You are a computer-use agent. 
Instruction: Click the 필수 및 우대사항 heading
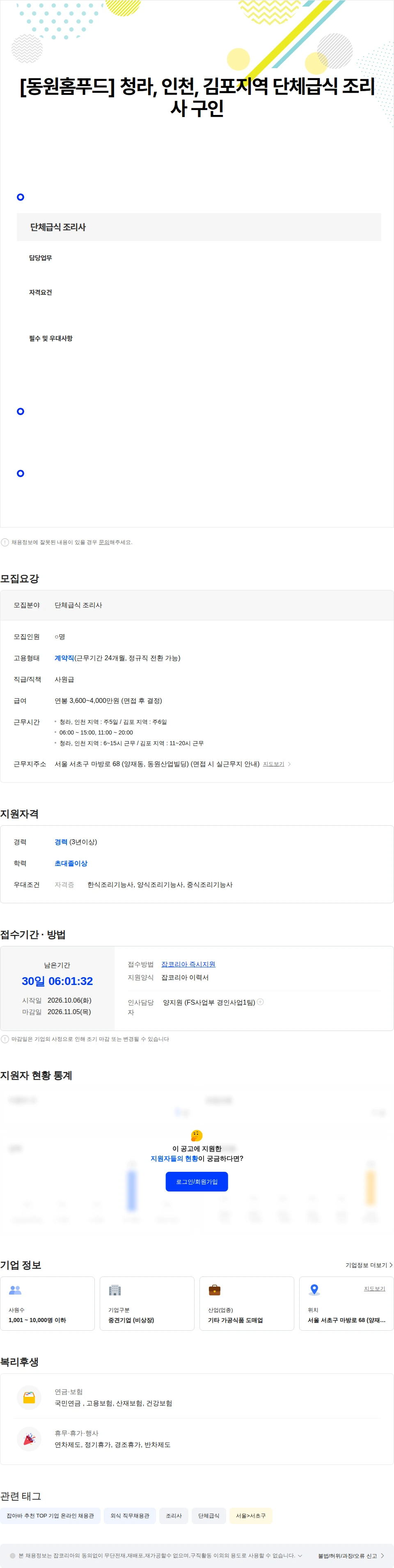pos(50,338)
